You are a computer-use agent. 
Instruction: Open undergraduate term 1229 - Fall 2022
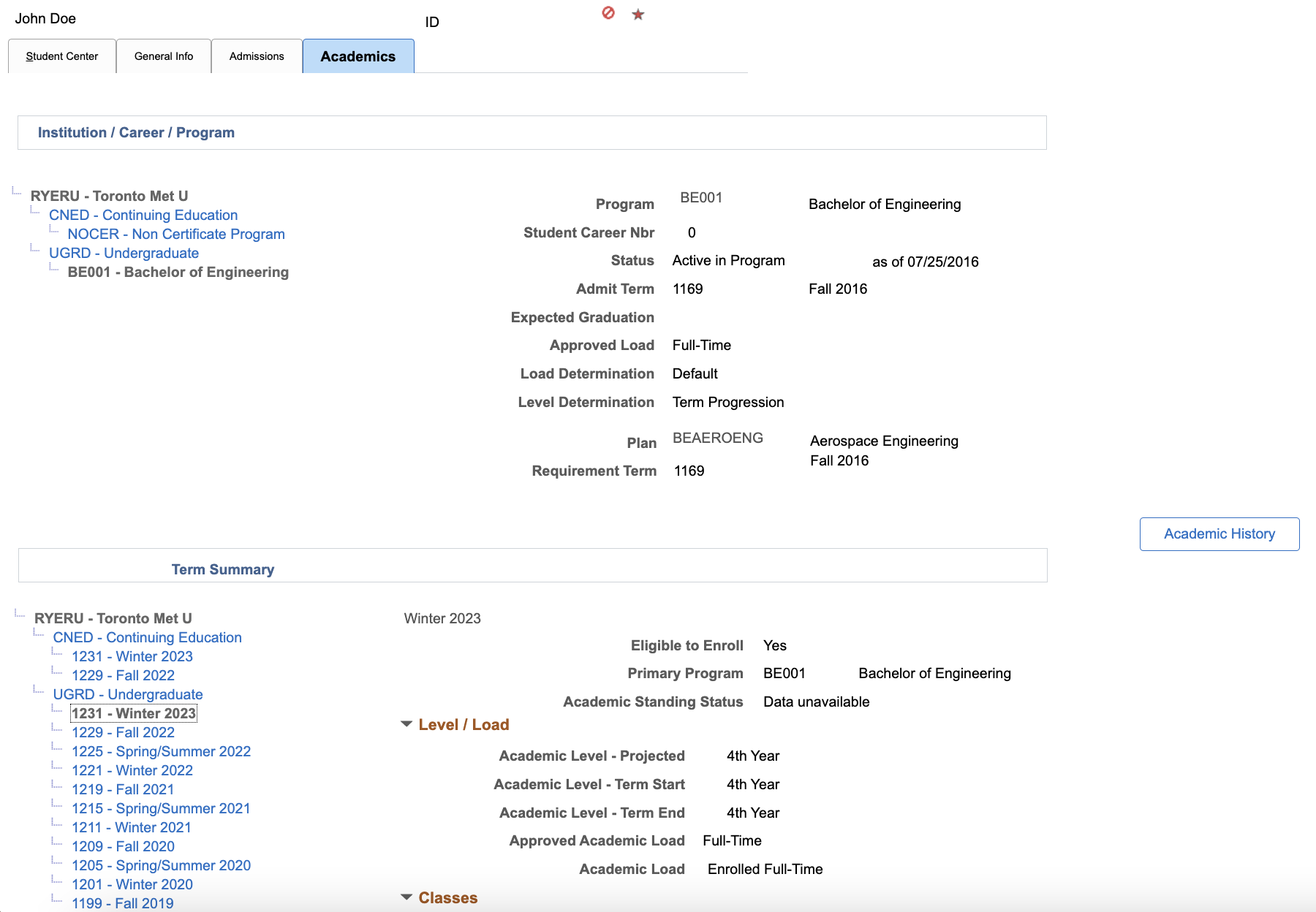click(123, 732)
